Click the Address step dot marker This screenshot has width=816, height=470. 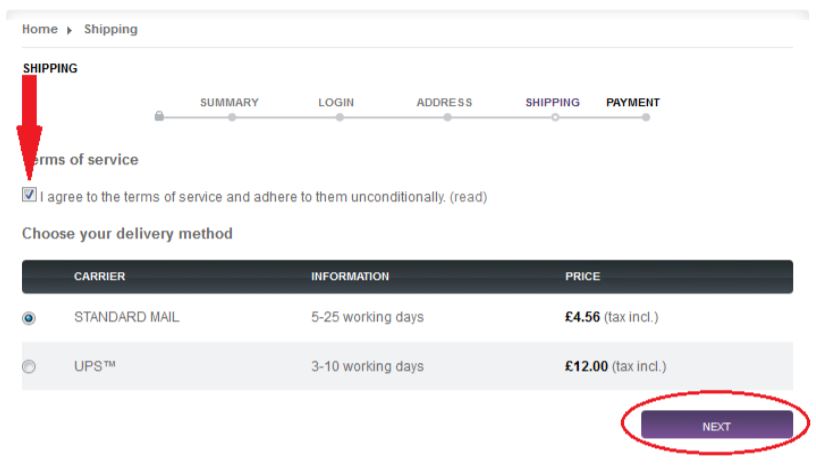pos(447,117)
